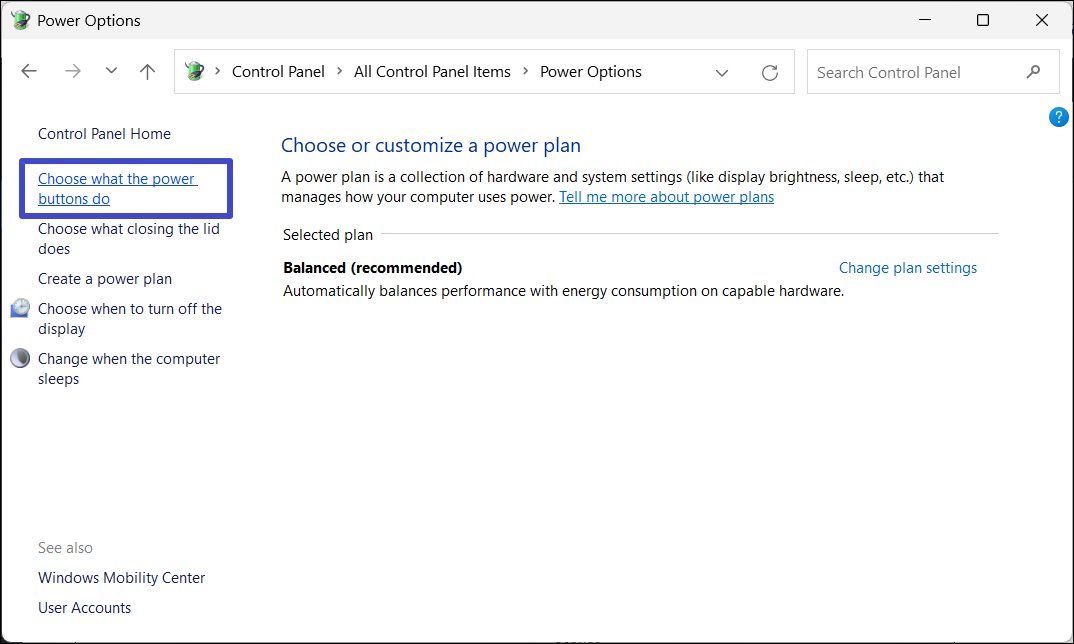
Task: Open the recent locations dropdown chevron
Action: coord(111,71)
